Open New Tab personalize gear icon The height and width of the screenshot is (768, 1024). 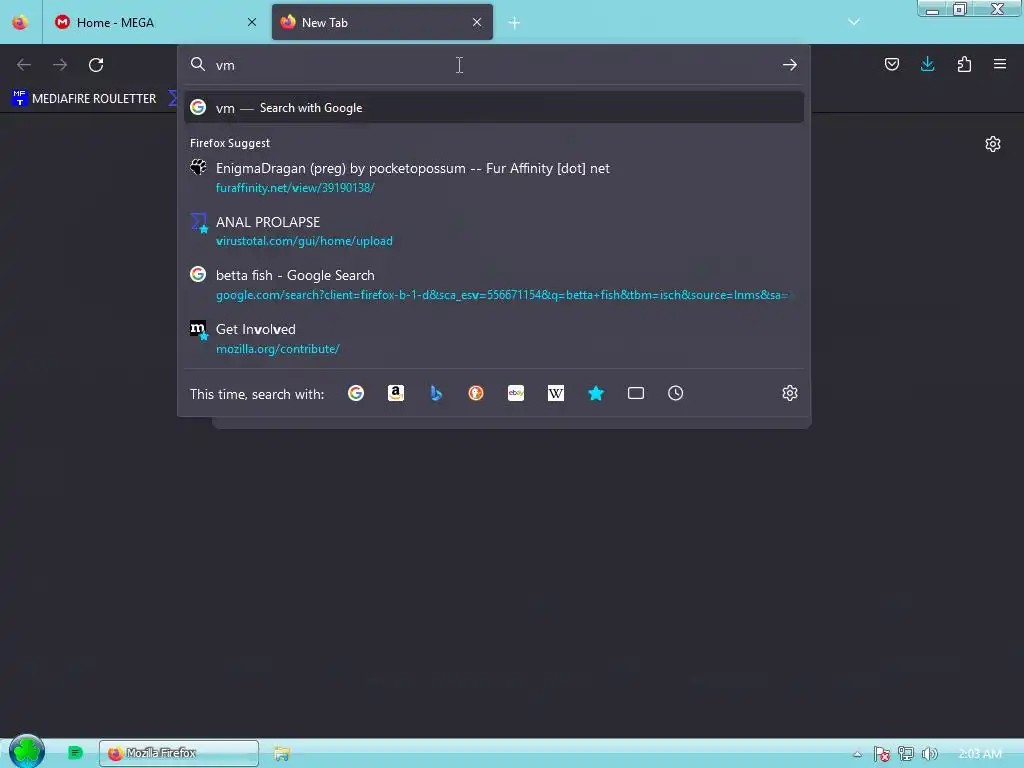[993, 144]
